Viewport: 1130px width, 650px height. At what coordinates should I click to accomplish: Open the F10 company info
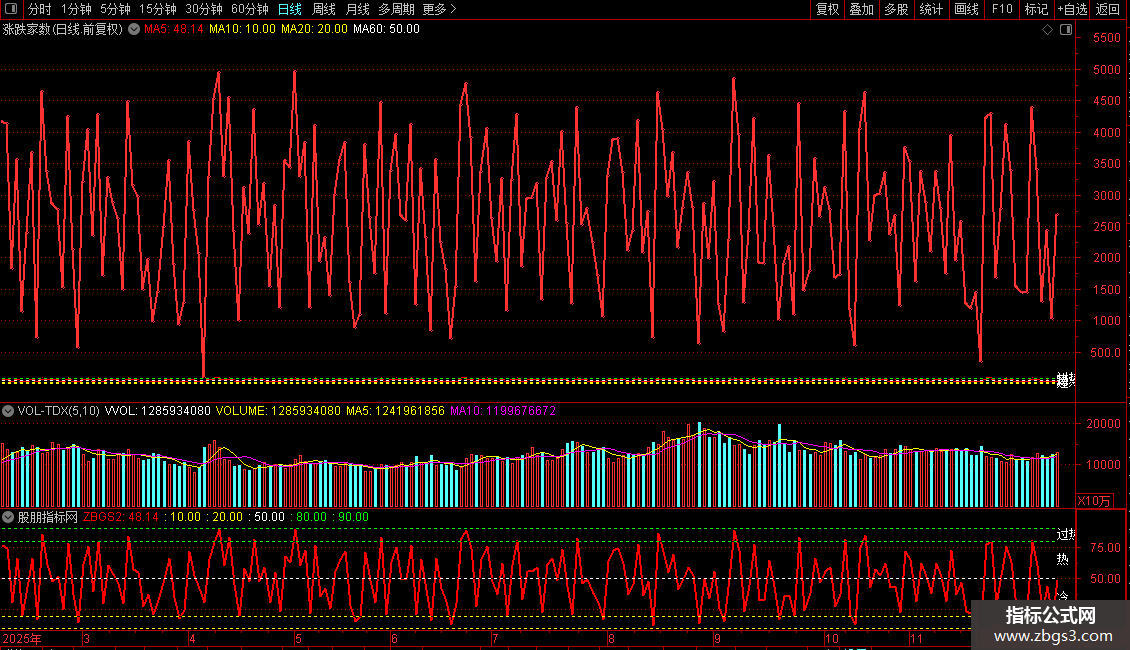(x=1002, y=9)
